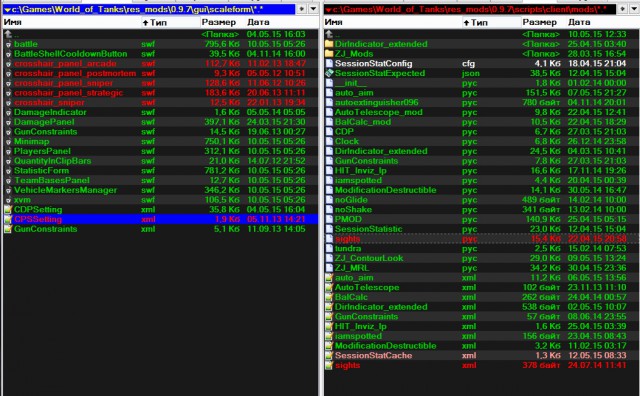Sort left panel by Тип column
Screen dimensions: 640x396
(x=171, y=22)
